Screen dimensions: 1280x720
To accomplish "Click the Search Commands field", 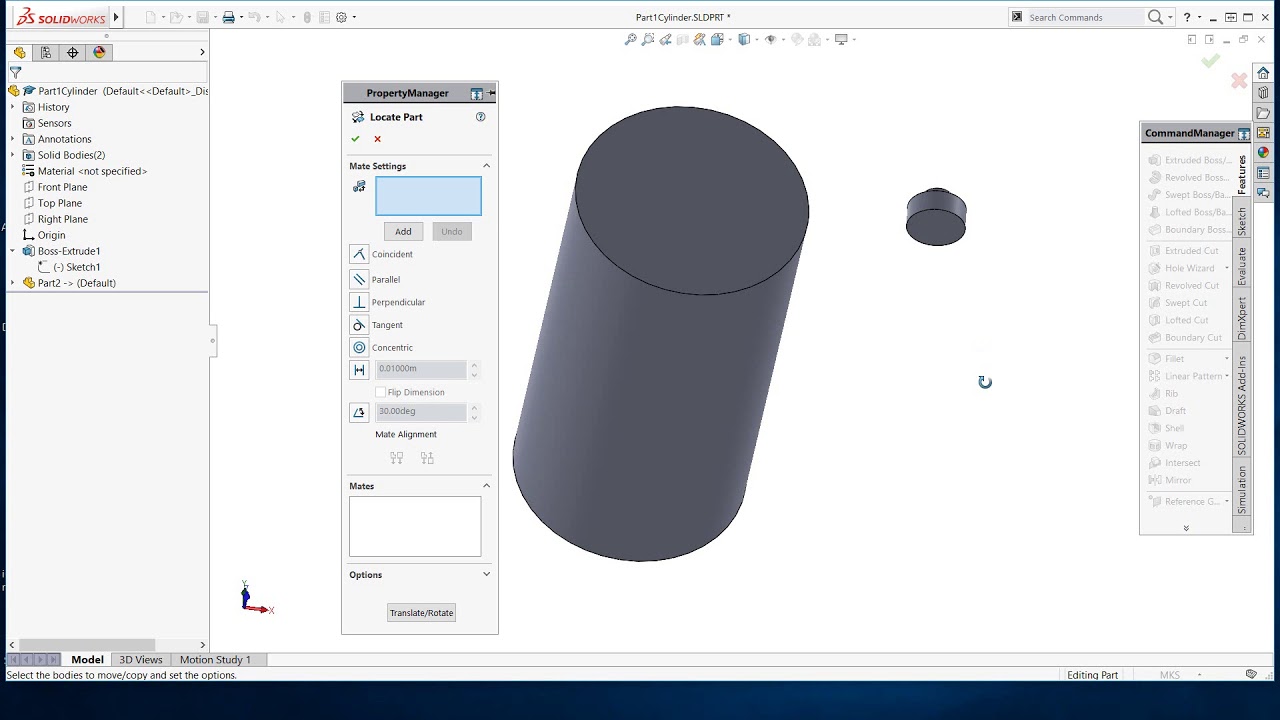I will (1084, 17).
